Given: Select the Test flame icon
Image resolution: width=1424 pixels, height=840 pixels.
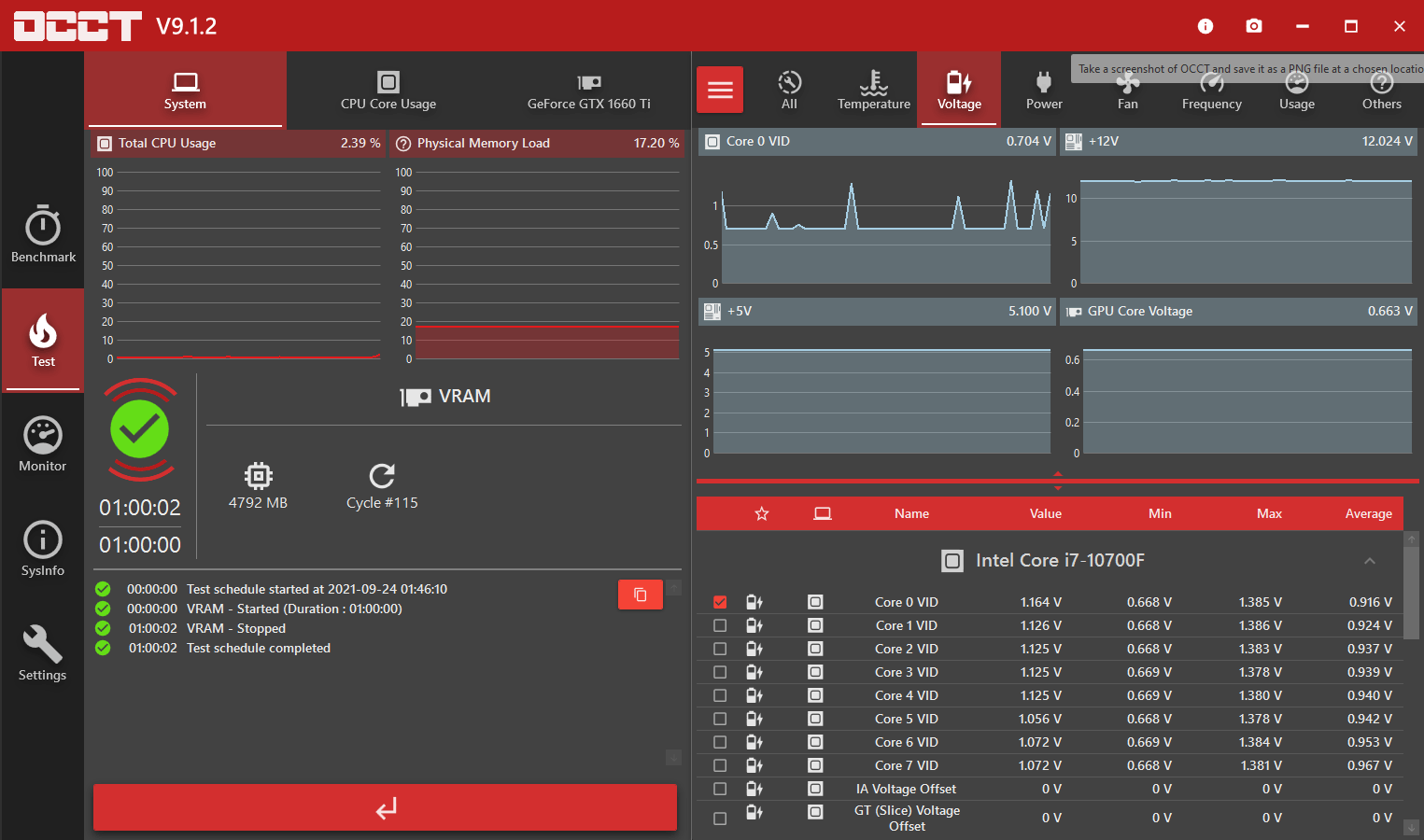Looking at the screenshot, I should (43, 331).
